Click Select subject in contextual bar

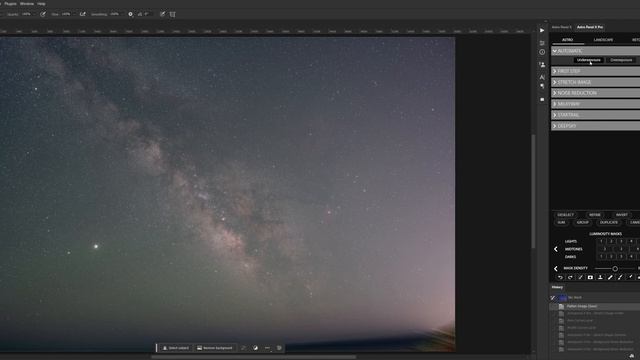[176, 348]
